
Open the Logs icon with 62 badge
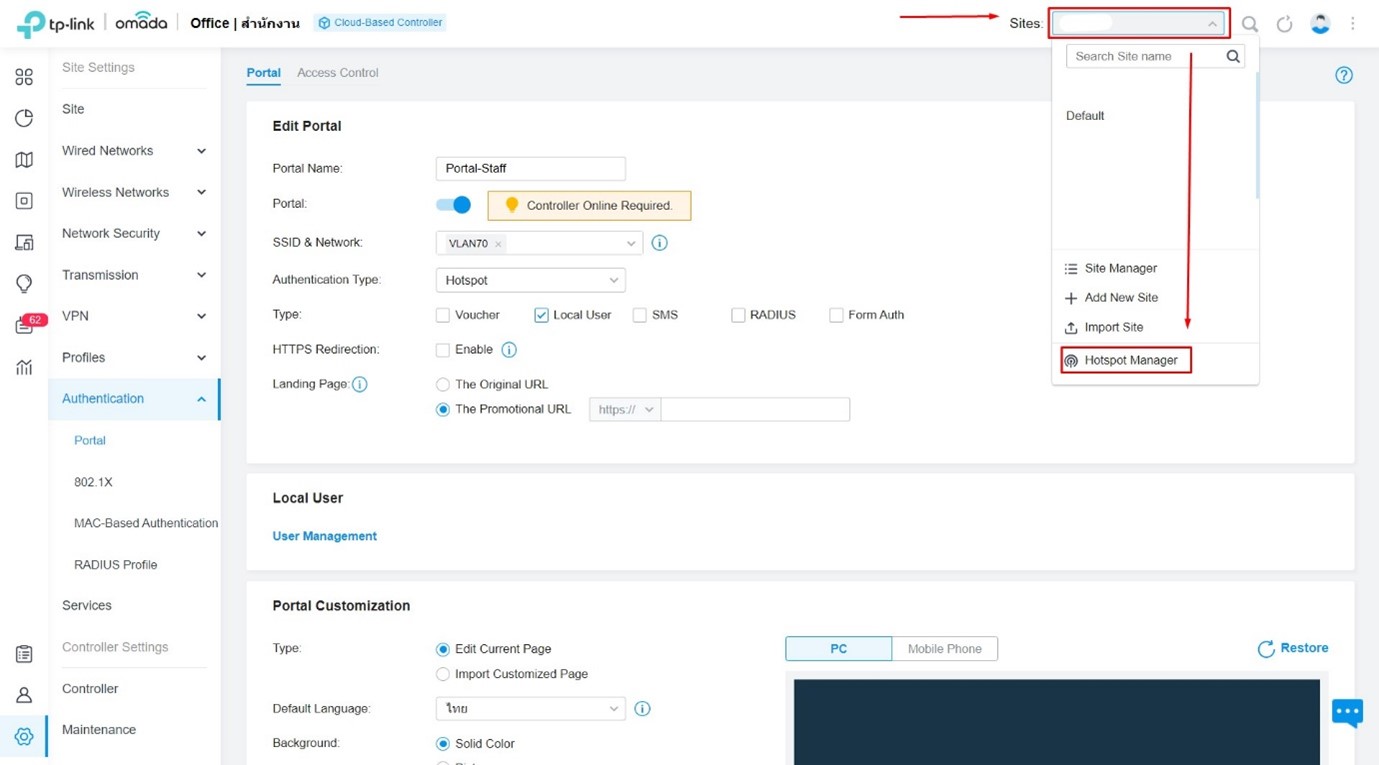(27, 324)
